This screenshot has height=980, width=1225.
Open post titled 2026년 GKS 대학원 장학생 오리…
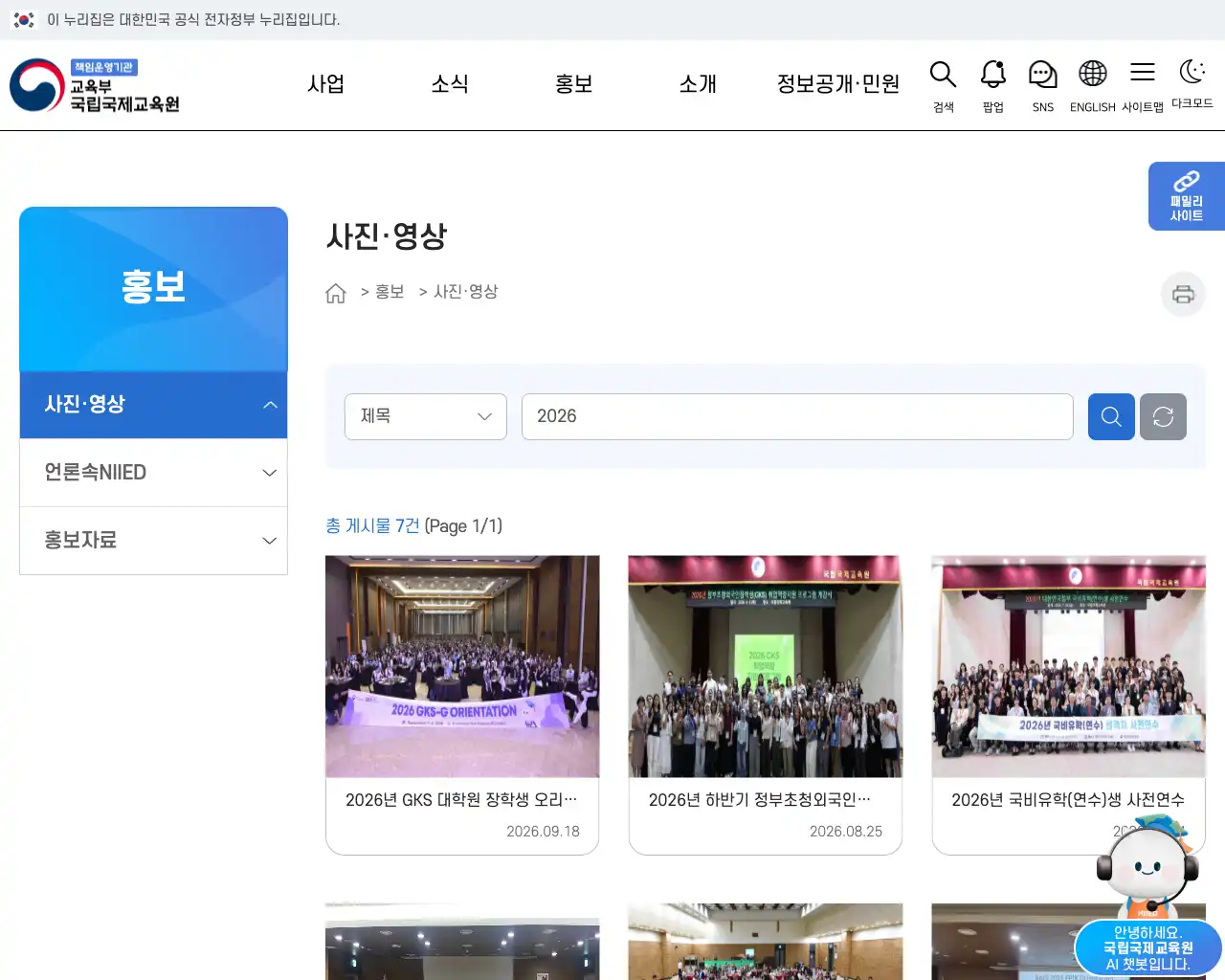click(461, 800)
